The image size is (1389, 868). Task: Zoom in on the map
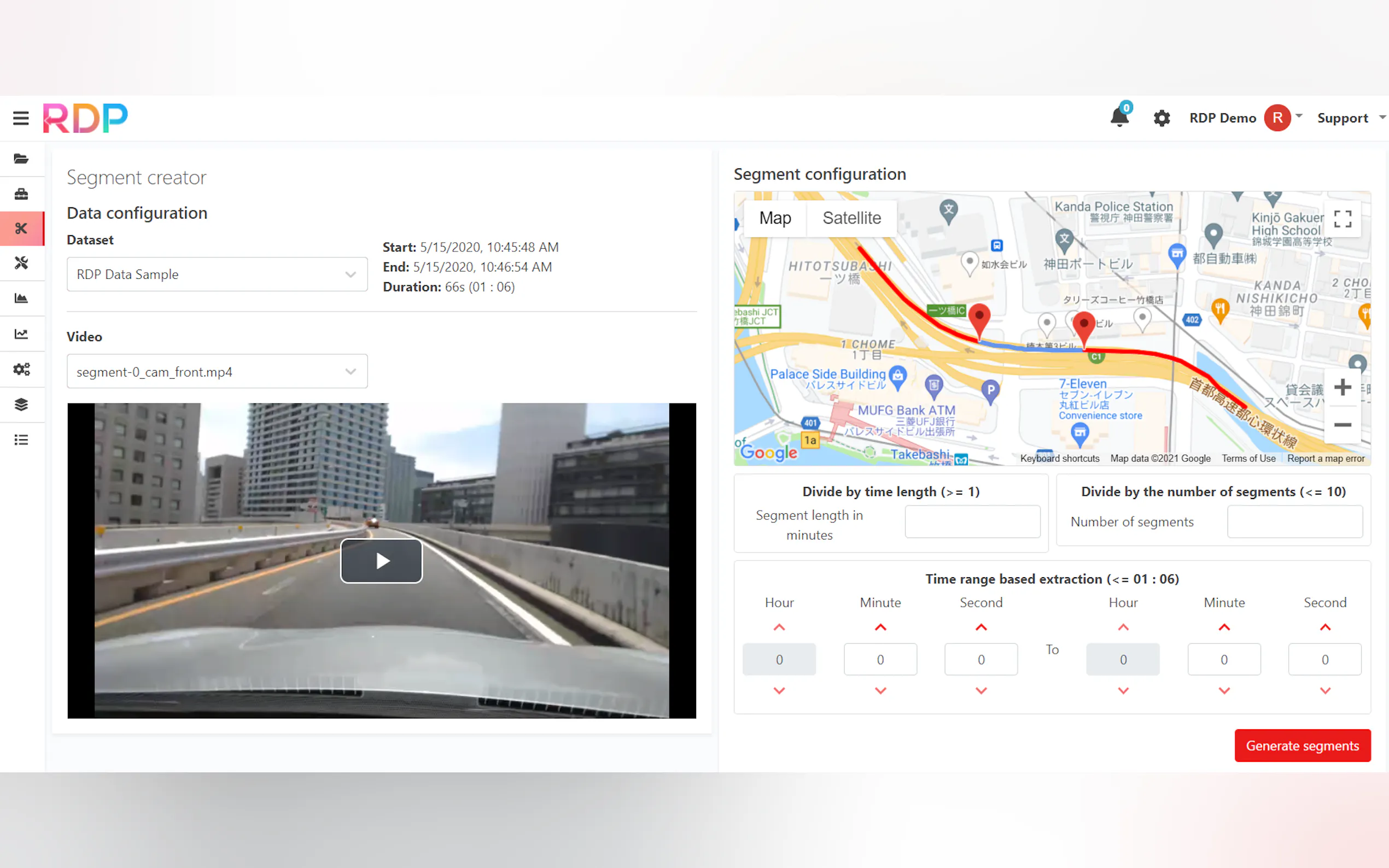point(1342,387)
